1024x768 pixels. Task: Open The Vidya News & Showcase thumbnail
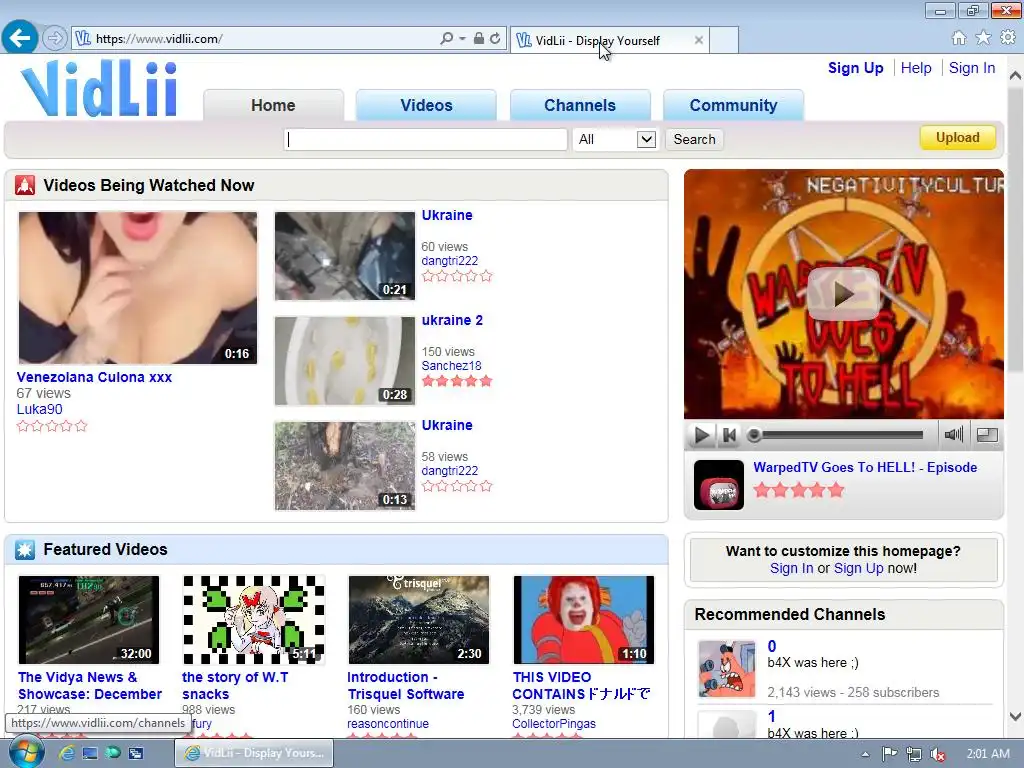pyautogui.click(x=89, y=620)
